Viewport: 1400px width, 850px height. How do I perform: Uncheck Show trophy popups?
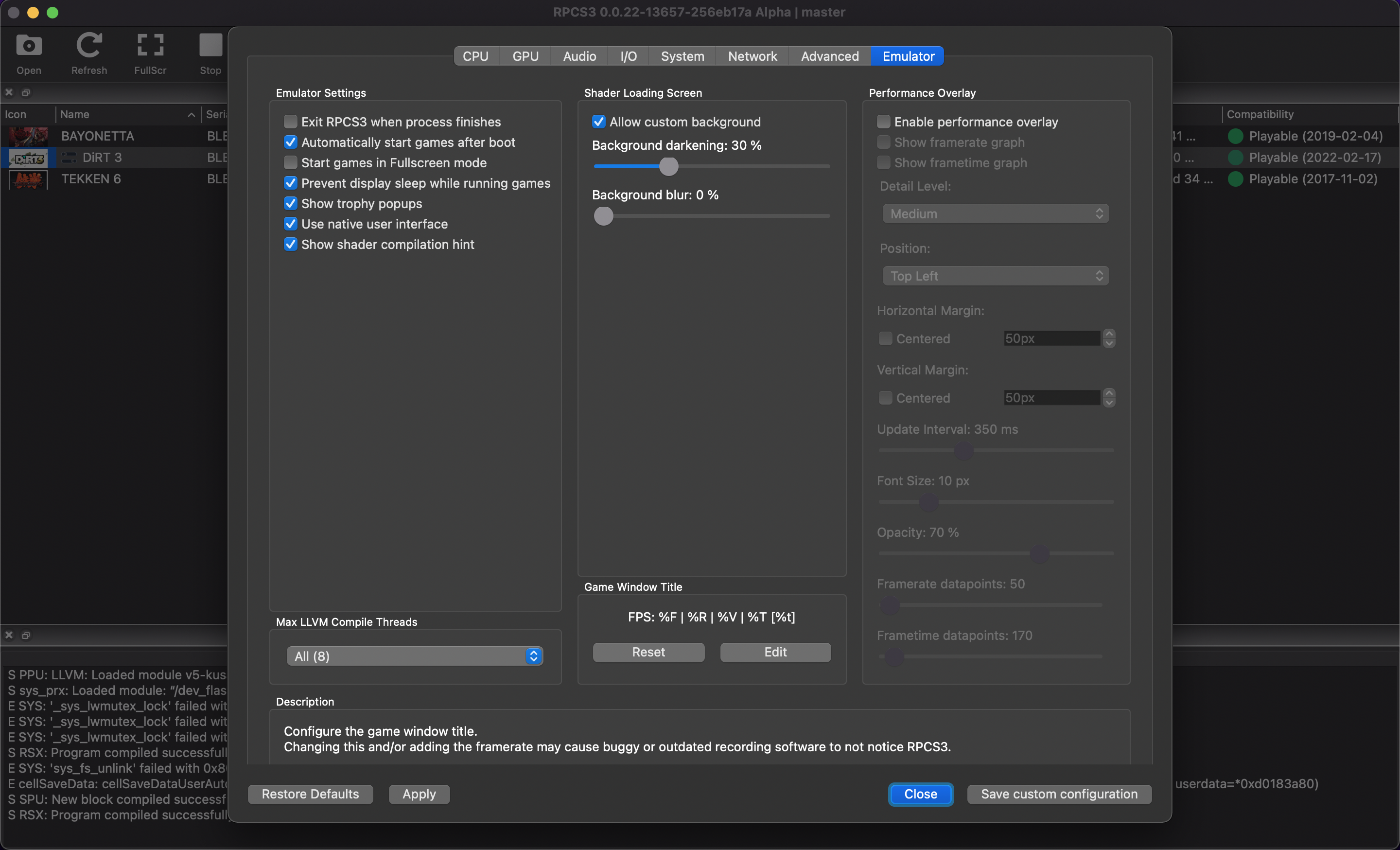pos(290,203)
